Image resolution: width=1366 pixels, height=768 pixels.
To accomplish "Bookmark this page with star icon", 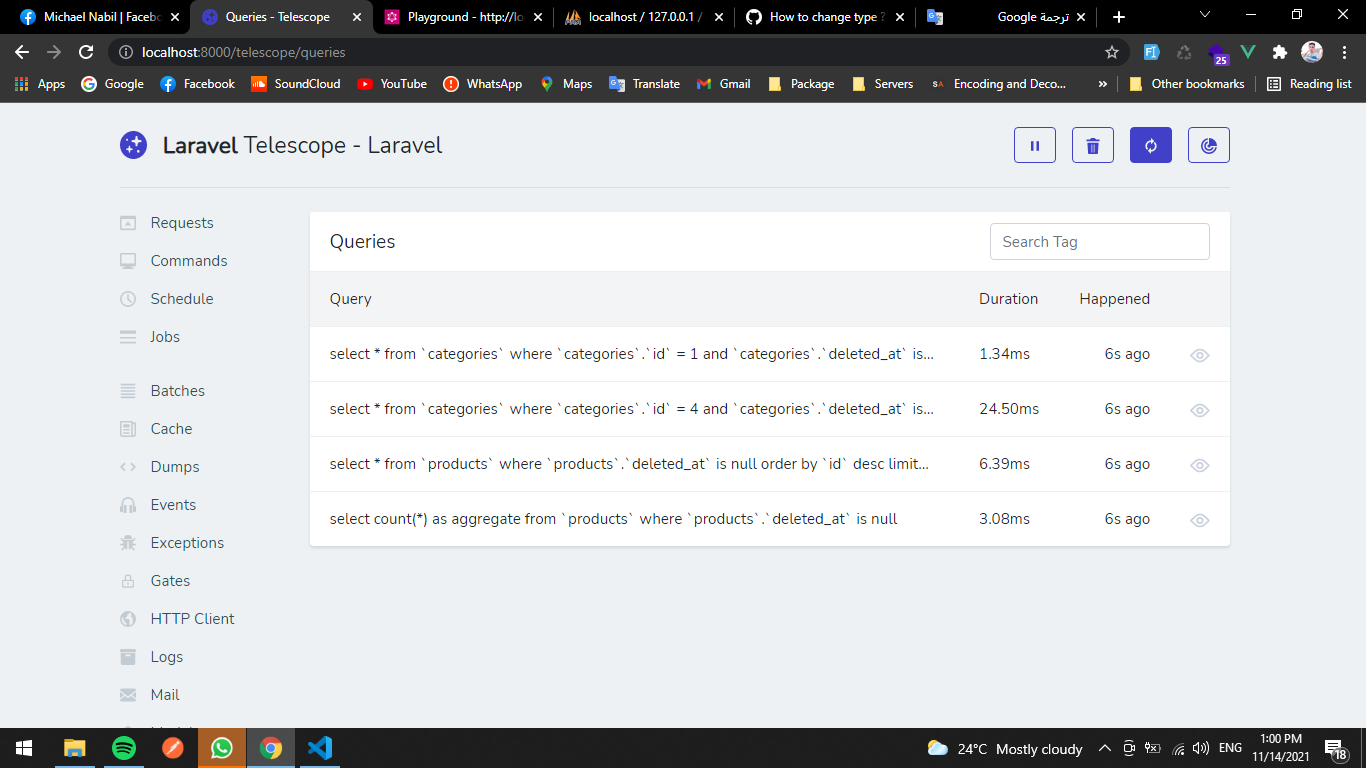I will coord(1112,52).
